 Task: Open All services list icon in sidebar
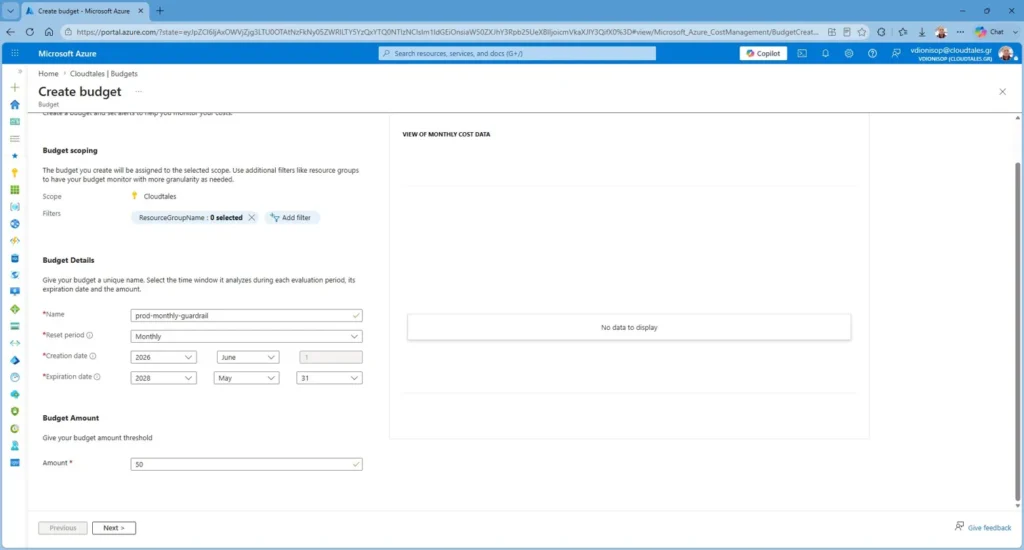coord(14,138)
